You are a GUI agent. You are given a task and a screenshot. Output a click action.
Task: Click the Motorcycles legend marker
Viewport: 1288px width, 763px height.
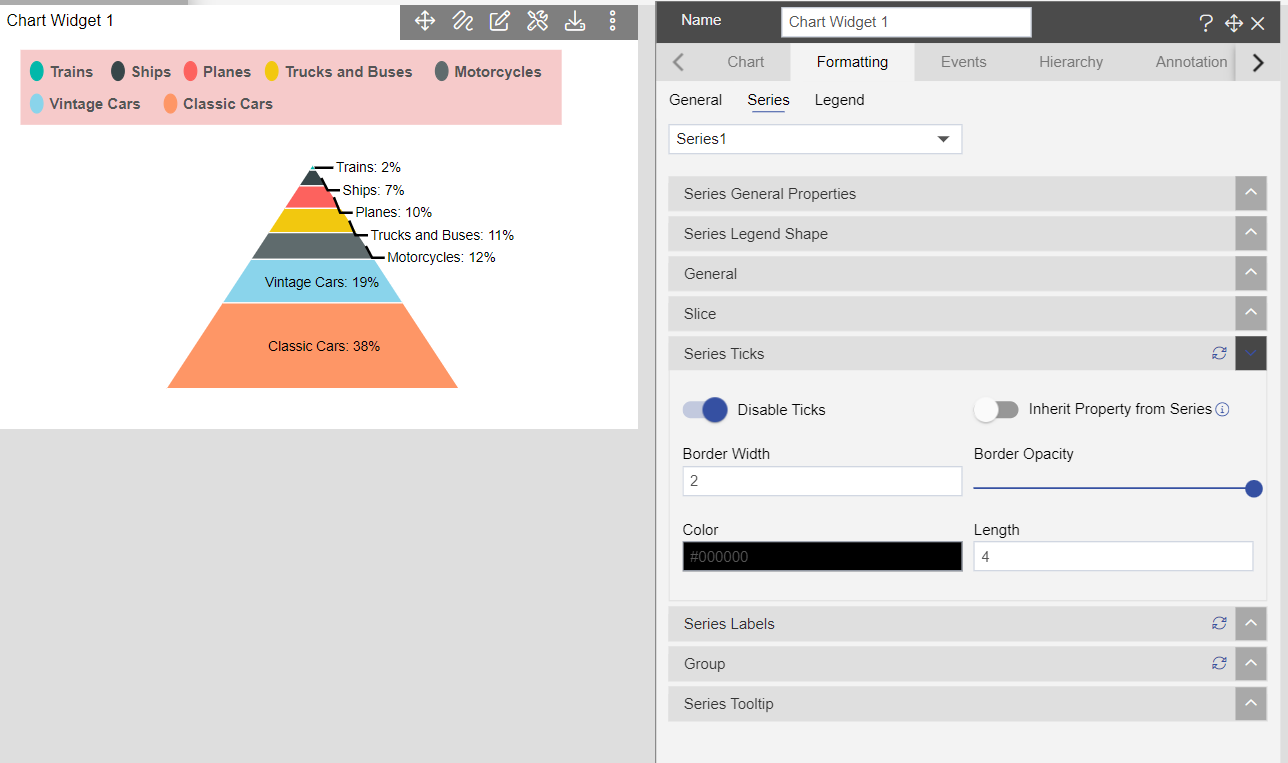(442, 71)
